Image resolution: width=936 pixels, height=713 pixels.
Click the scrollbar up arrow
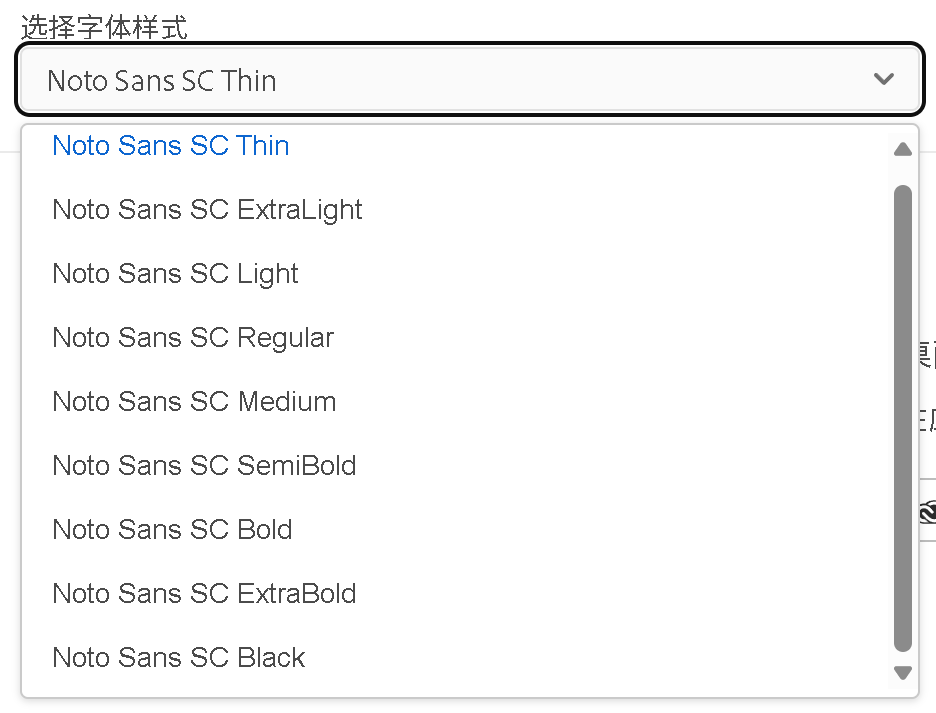coord(902,149)
